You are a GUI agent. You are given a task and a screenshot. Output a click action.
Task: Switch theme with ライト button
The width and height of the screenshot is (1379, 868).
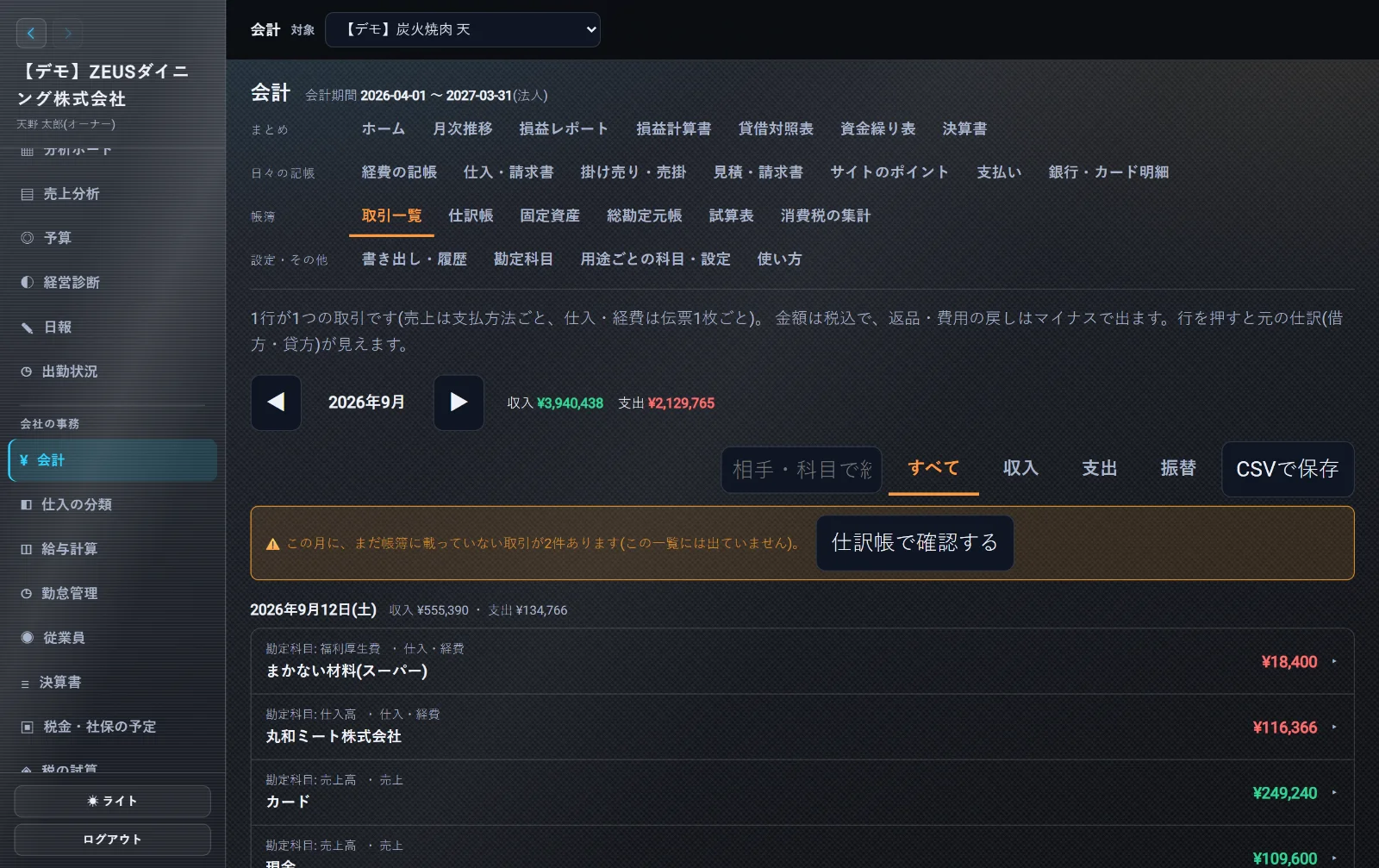(x=112, y=801)
